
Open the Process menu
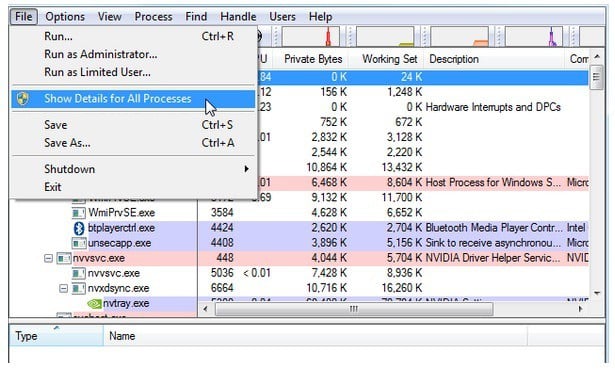pos(153,16)
